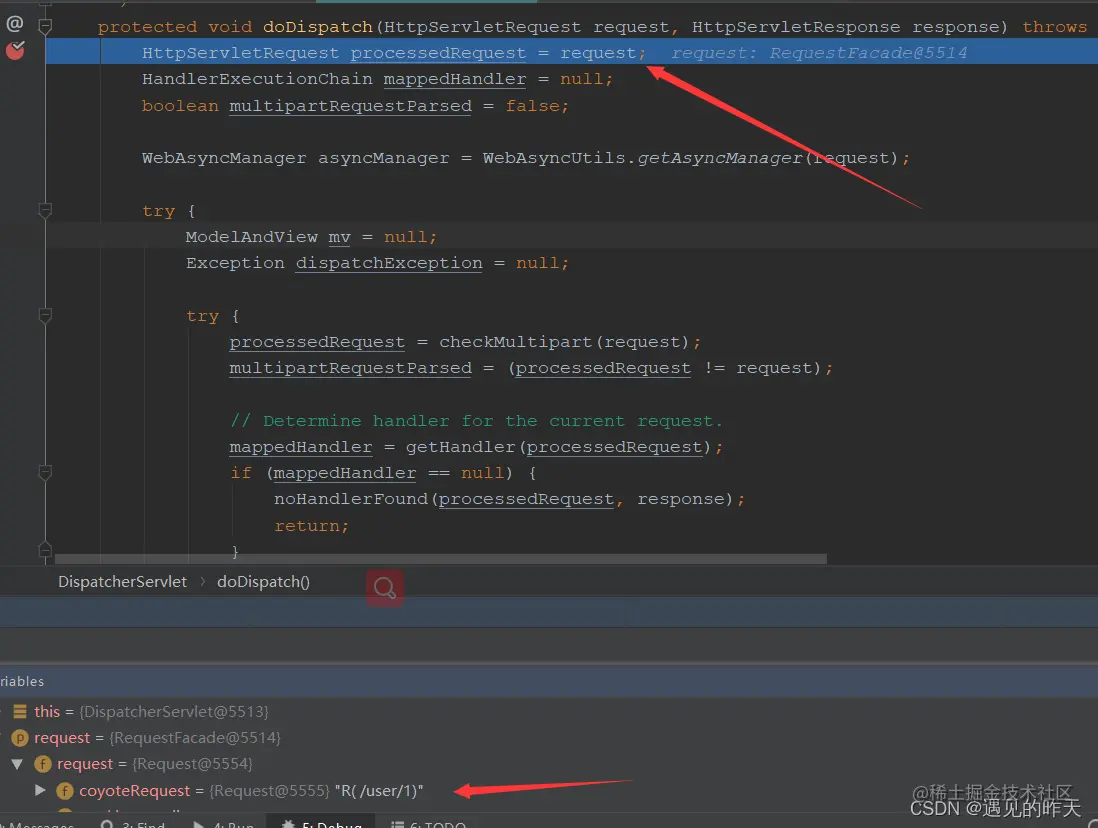This screenshot has height=828, width=1098.
Task: Select the coyoteRequest "R( /user/1)" value text
Action: 379,791
